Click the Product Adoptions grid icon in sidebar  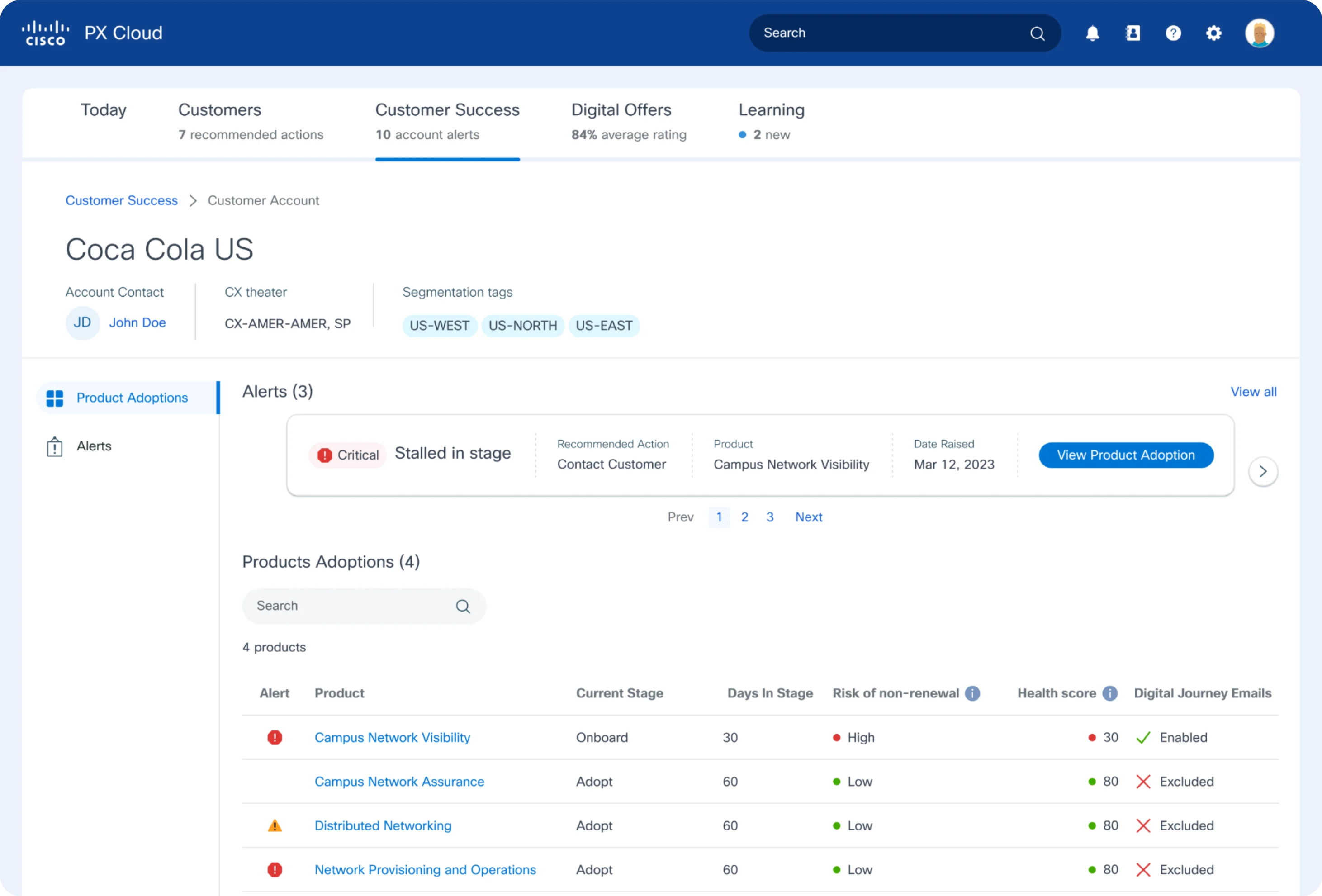55,398
